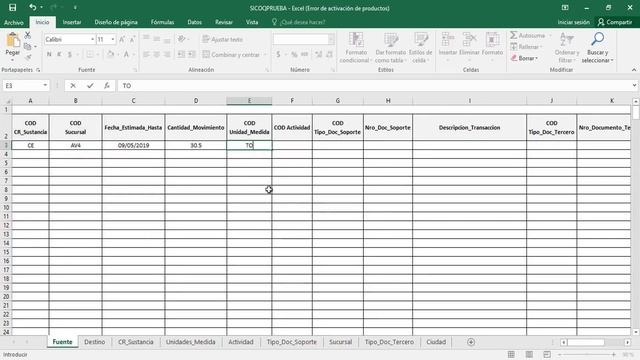Click Dar formato como tabla icon
The height and width of the screenshot is (360, 640).
[391, 40]
